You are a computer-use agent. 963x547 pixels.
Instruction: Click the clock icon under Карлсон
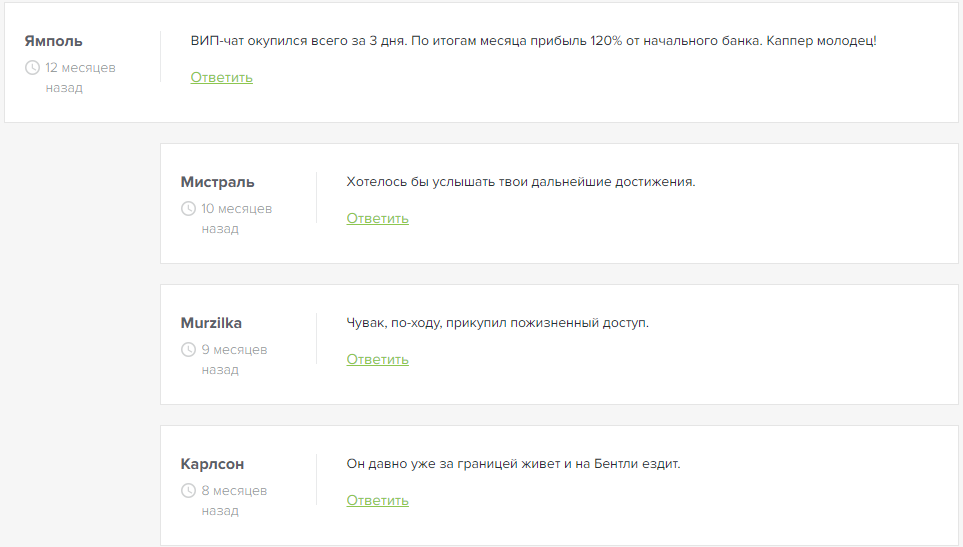pyautogui.click(x=188, y=491)
